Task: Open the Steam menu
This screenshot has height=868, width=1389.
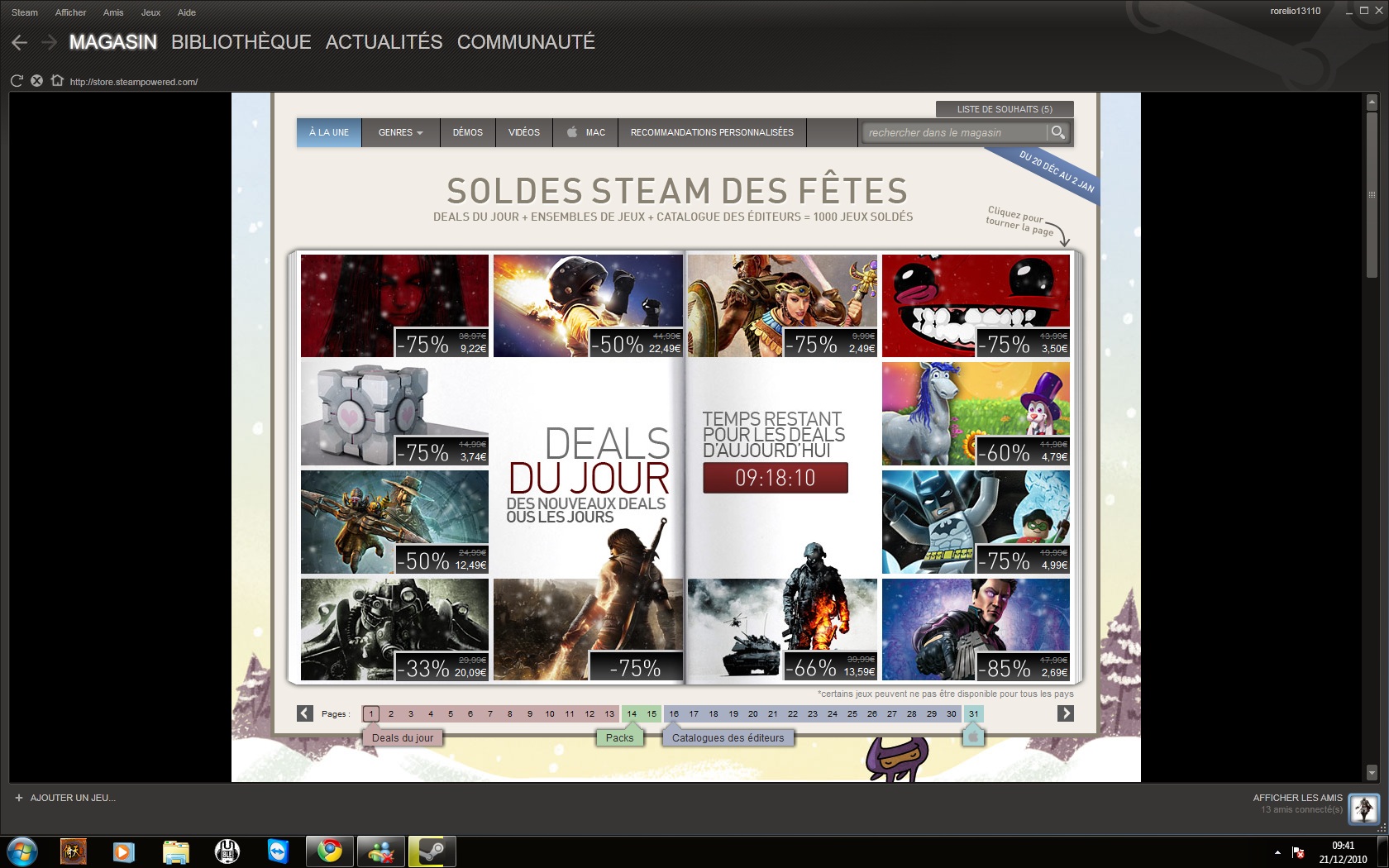Action: (25, 12)
